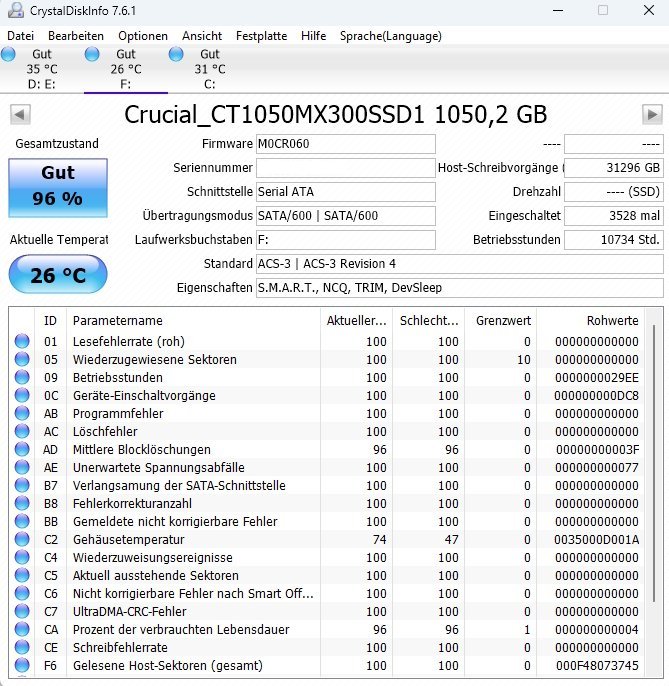Click status orb for Mittlere Blocklöschungen row

[x=22, y=449]
